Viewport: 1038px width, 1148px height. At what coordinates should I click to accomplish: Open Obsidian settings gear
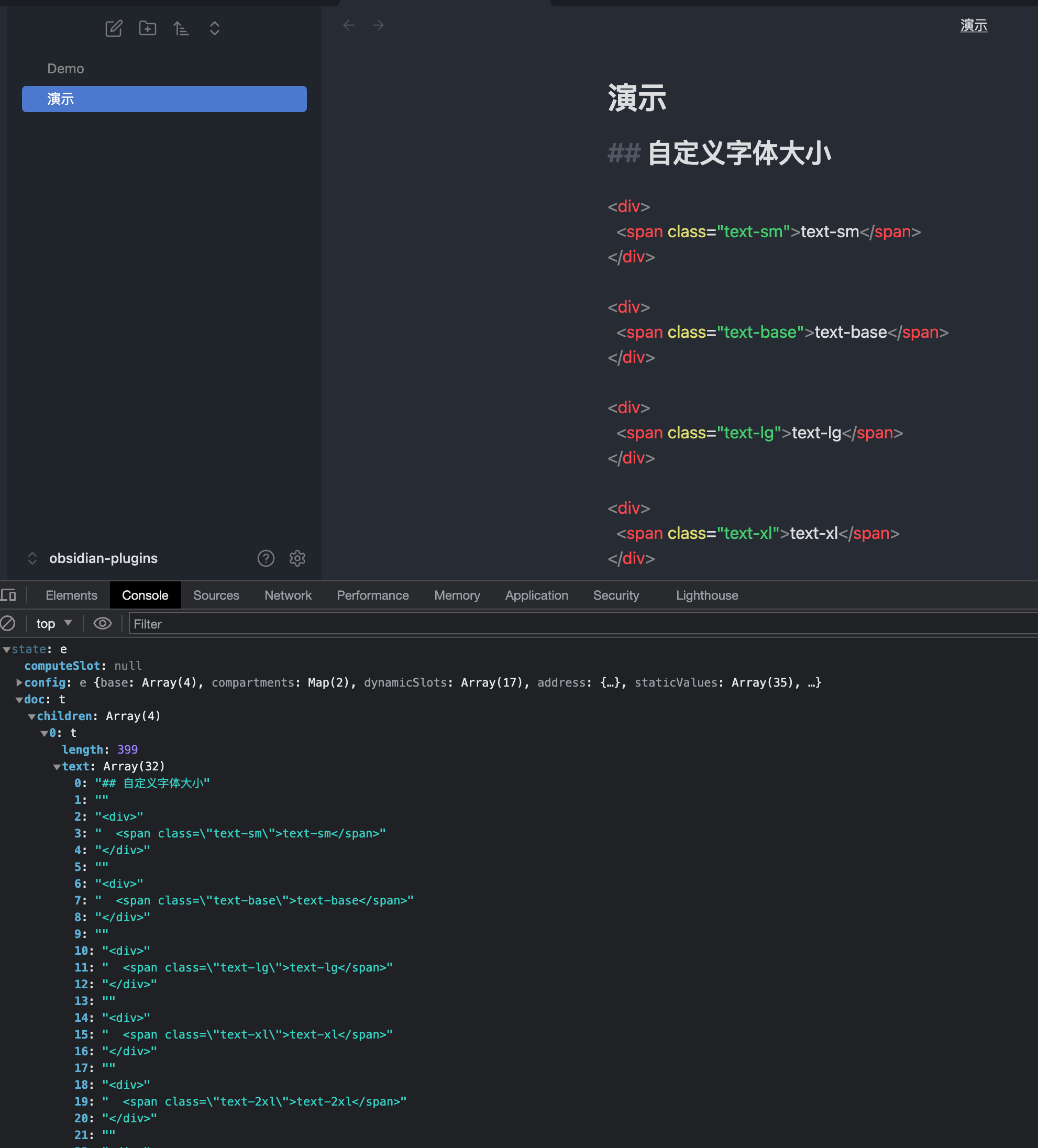[x=297, y=558]
